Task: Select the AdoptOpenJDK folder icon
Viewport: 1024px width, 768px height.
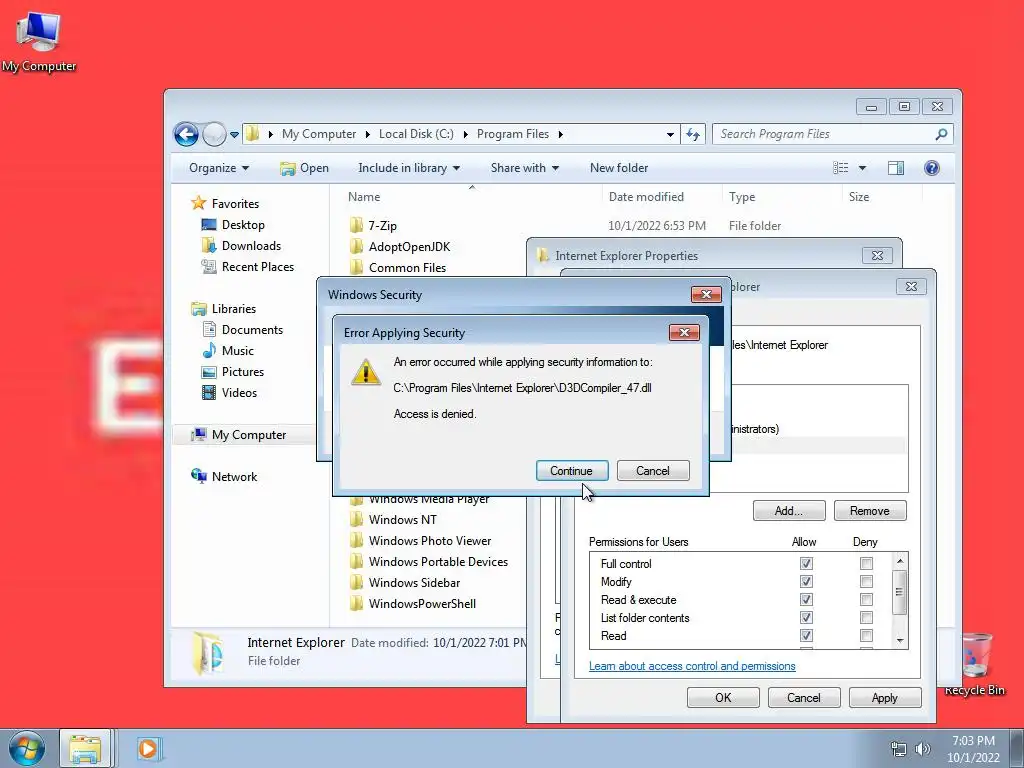Action: [357, 247]
